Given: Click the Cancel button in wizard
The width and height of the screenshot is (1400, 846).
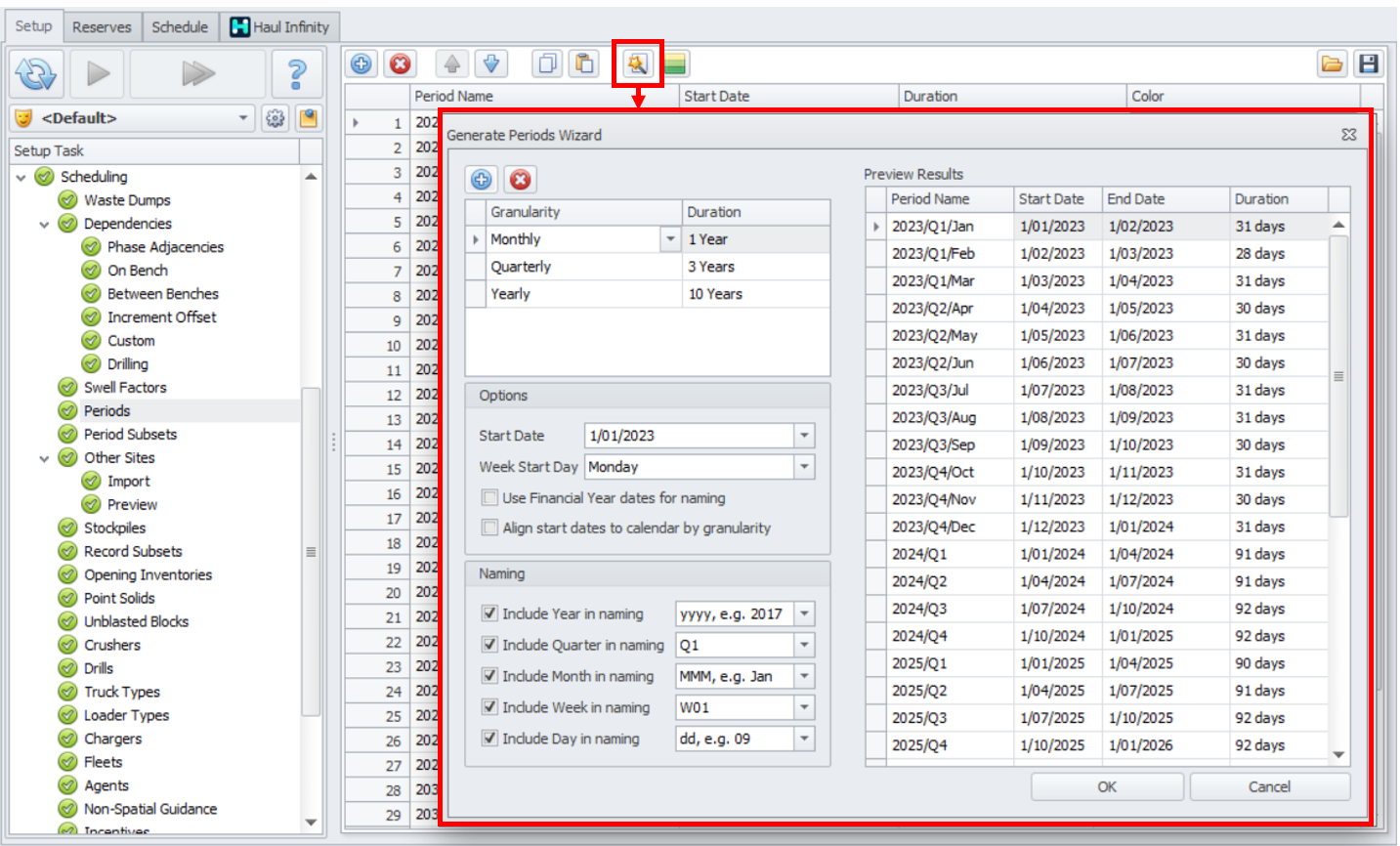Looking at the screenshot, I should point(1269,787).
